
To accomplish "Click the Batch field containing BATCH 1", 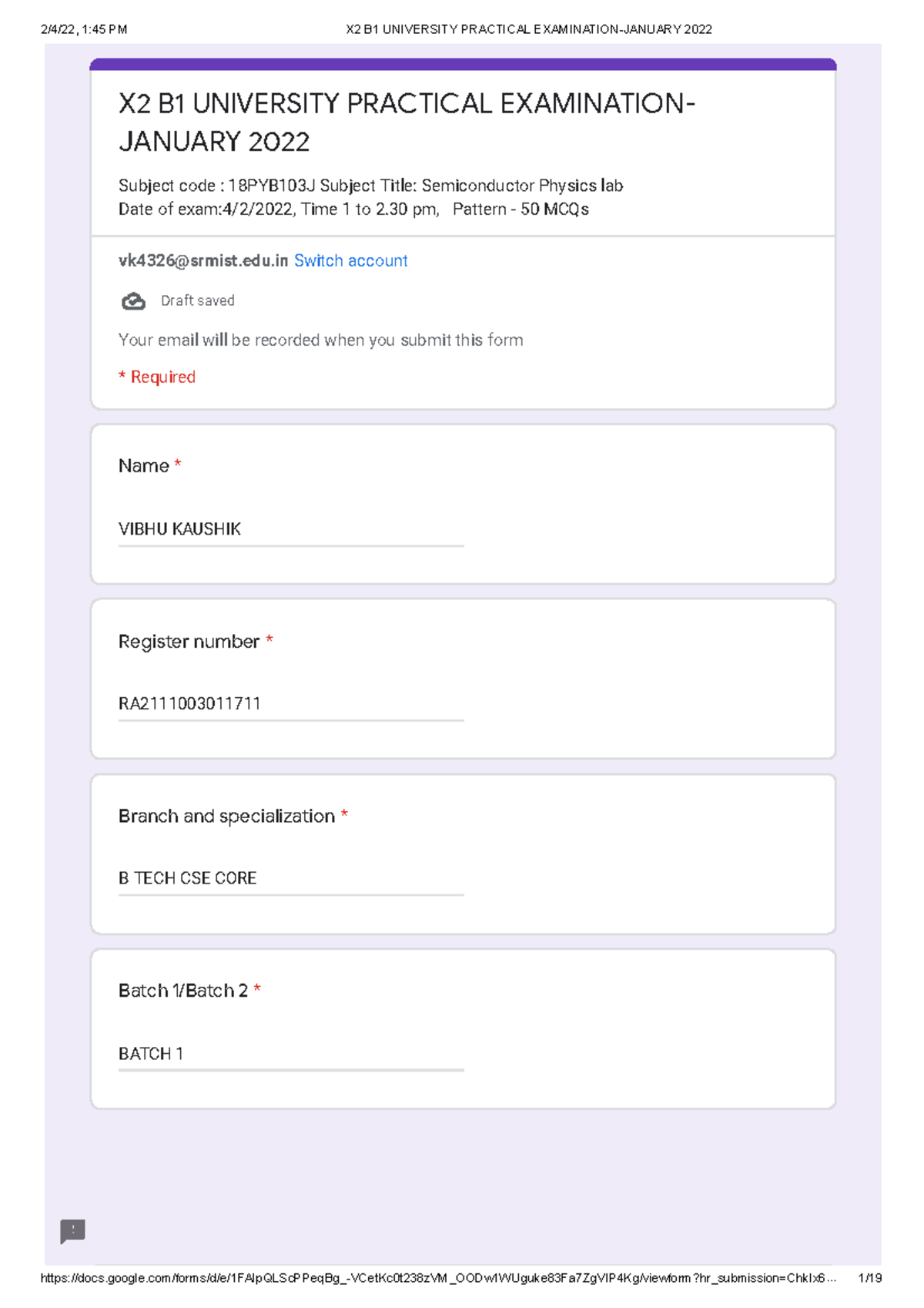I will pyautogui.click(x=290, y=1053).
